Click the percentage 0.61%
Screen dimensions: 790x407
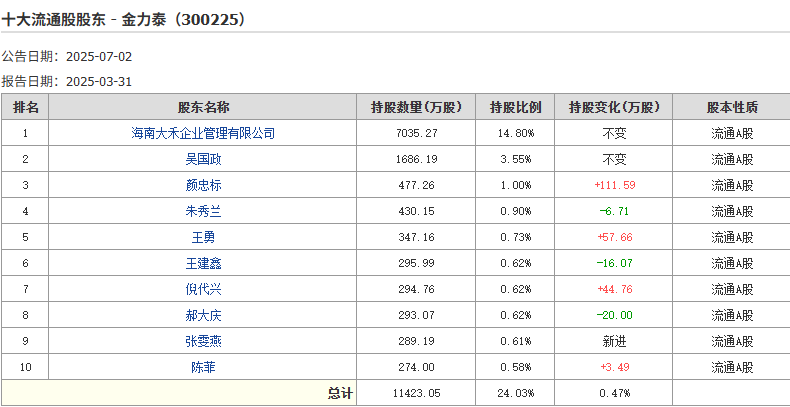pyautogui.click(x=515, y=342)
